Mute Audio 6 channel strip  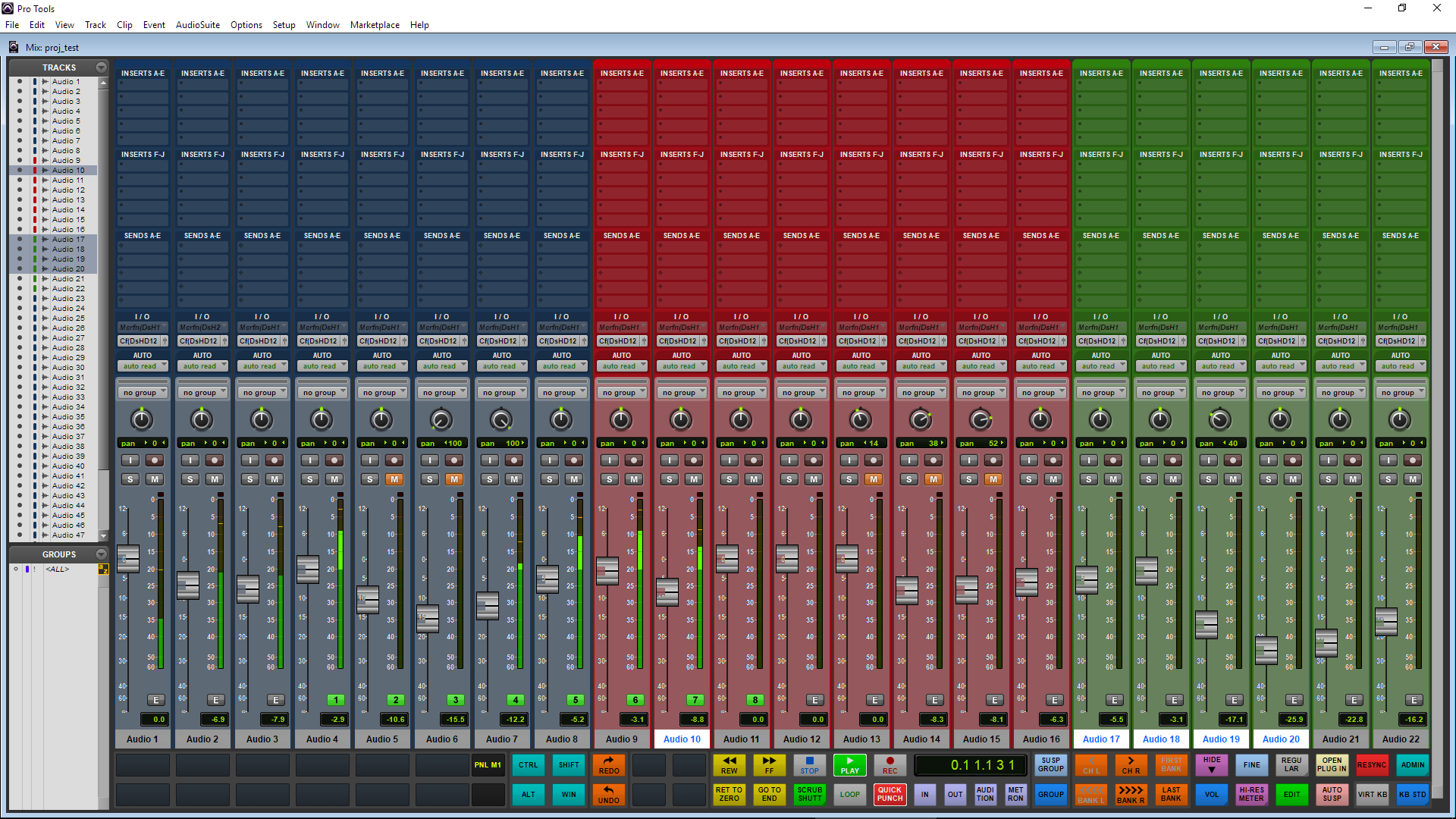click(x=454, y=479)
